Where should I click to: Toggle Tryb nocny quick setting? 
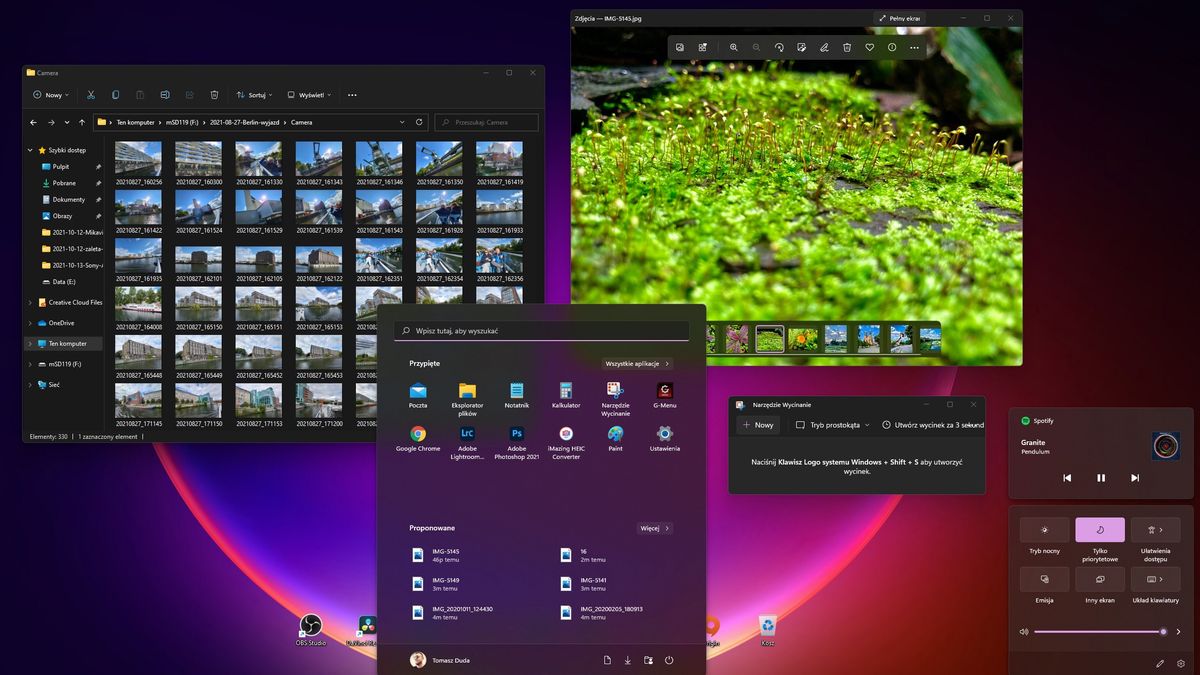tap(1044, 530)
